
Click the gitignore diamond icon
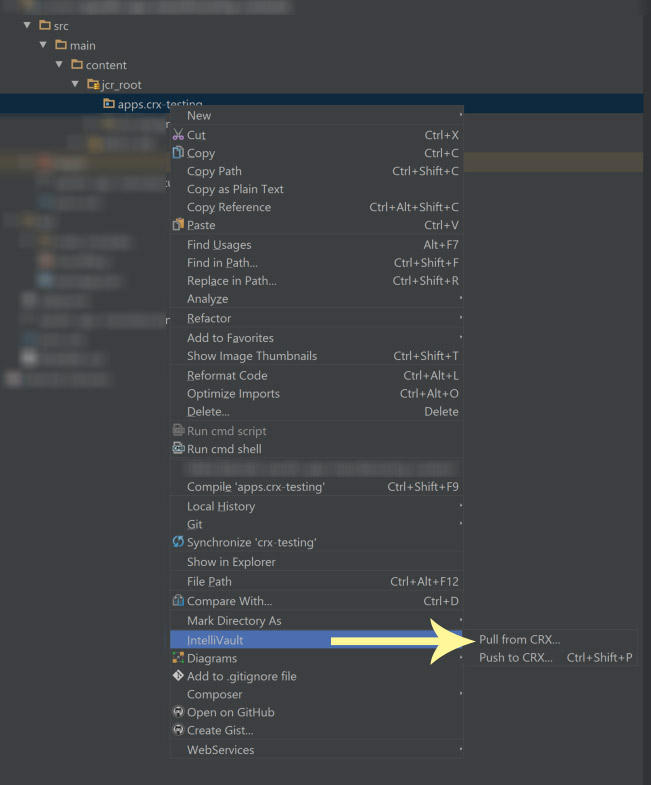pos(178,675)
